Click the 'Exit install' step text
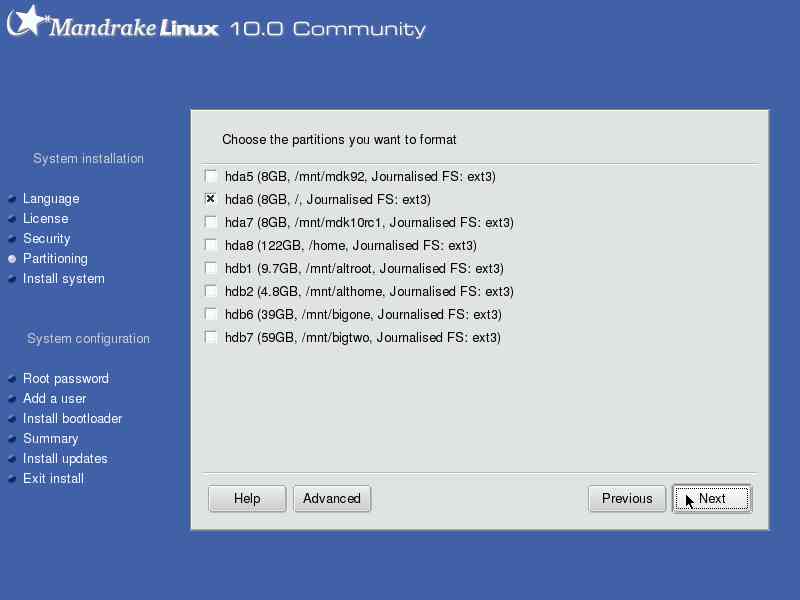The width and height of the screenshot is (800, 600). point(53,479)
